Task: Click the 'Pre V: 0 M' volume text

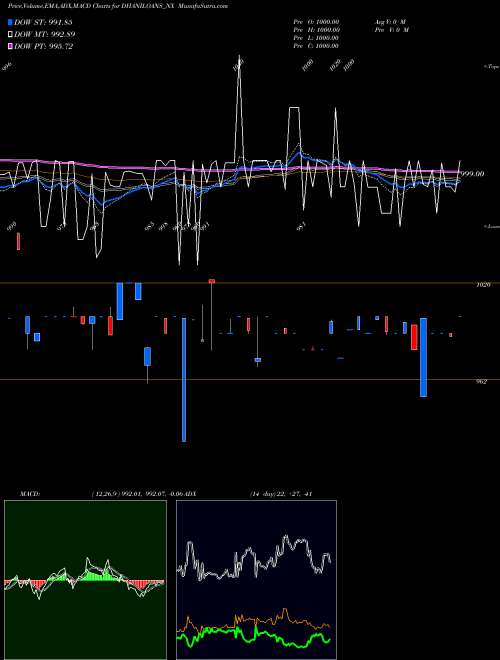Action: [392, 30]
